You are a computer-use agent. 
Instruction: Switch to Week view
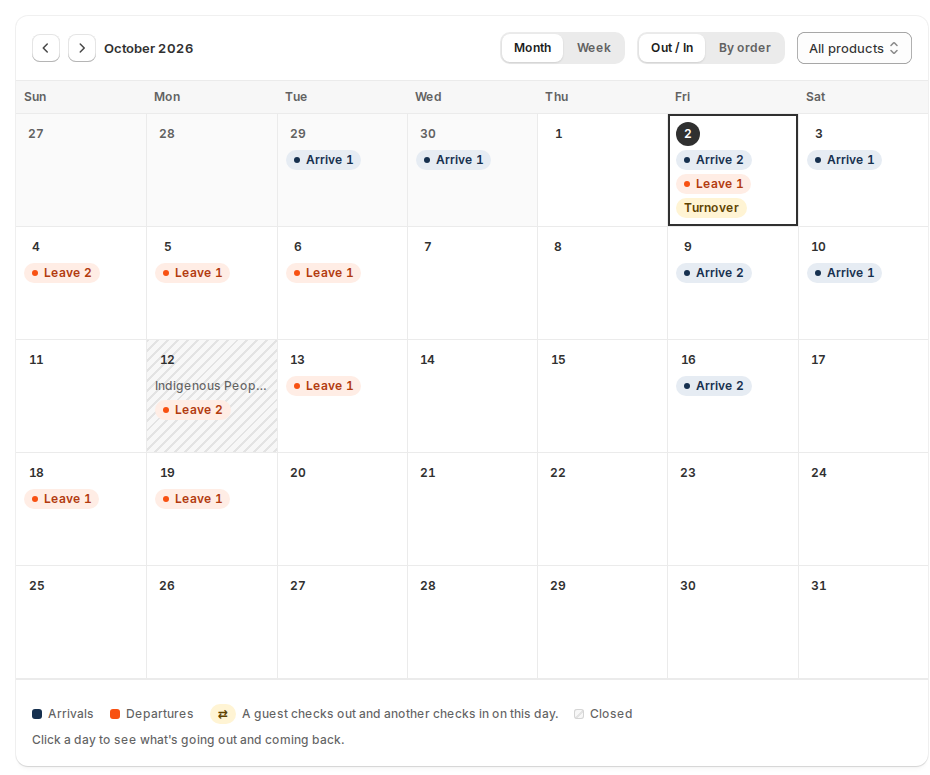pyautogui.click(x=594, y=48)
